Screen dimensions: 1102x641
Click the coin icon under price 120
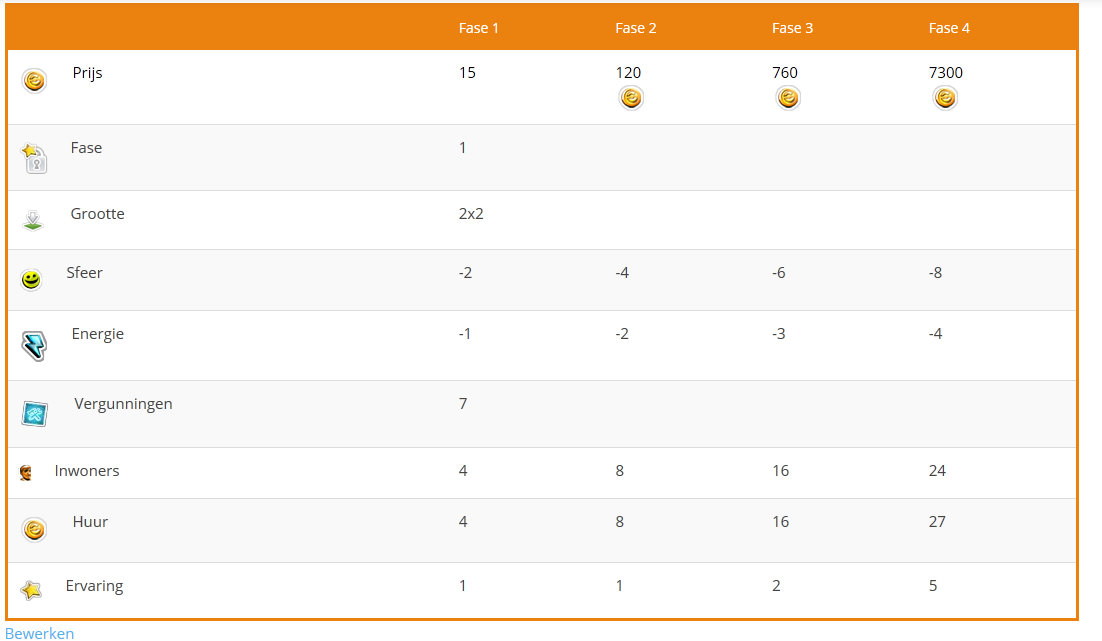(x=631, y=98)
